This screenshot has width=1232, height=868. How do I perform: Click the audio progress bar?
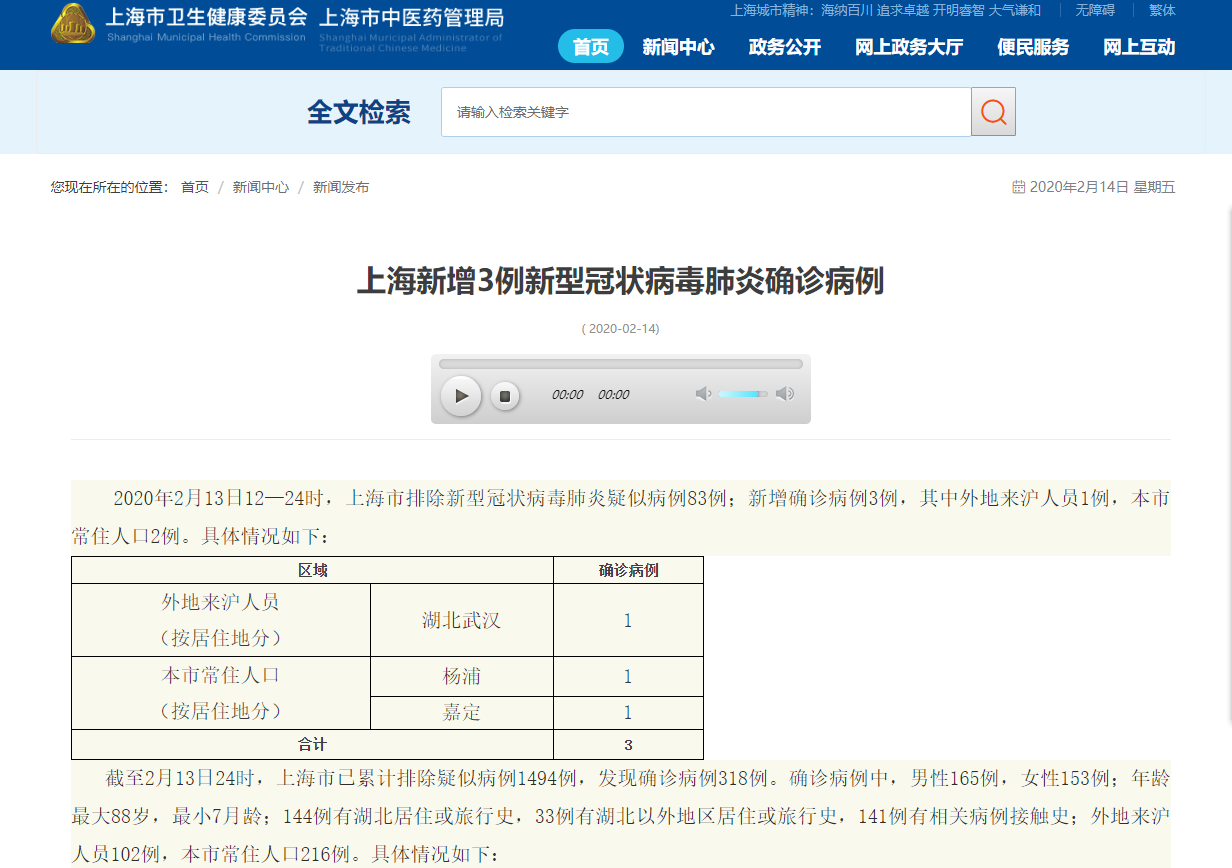620,364
